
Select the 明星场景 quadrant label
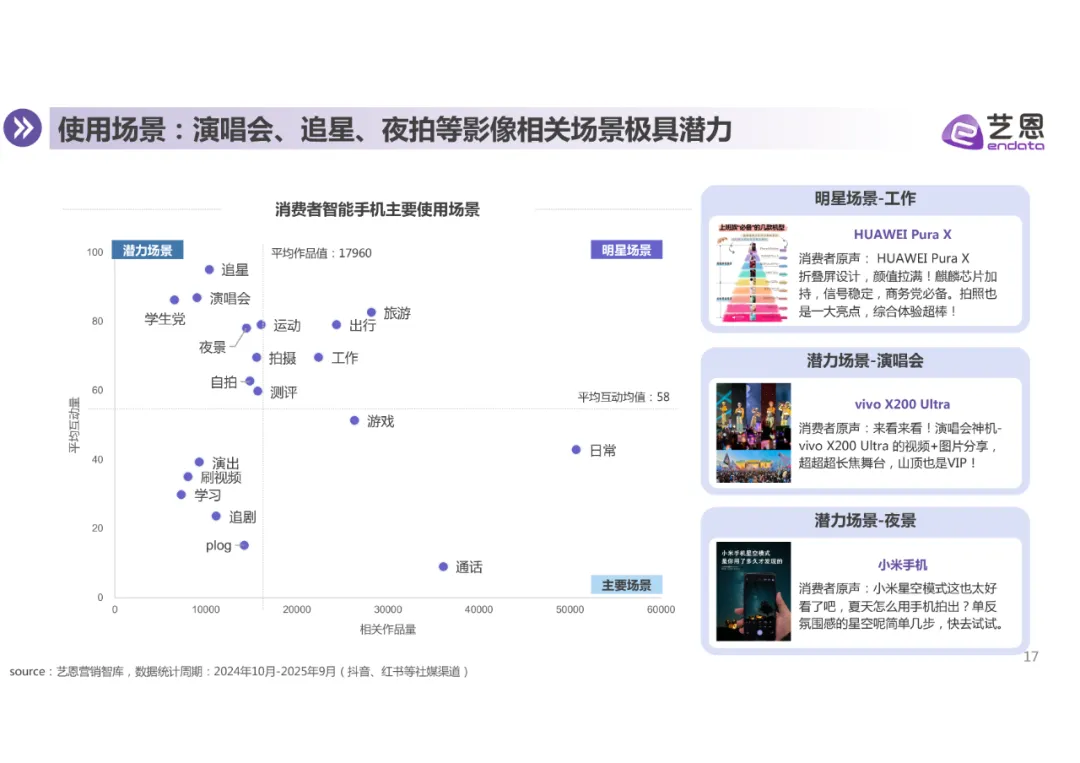(x=626, y=250)
